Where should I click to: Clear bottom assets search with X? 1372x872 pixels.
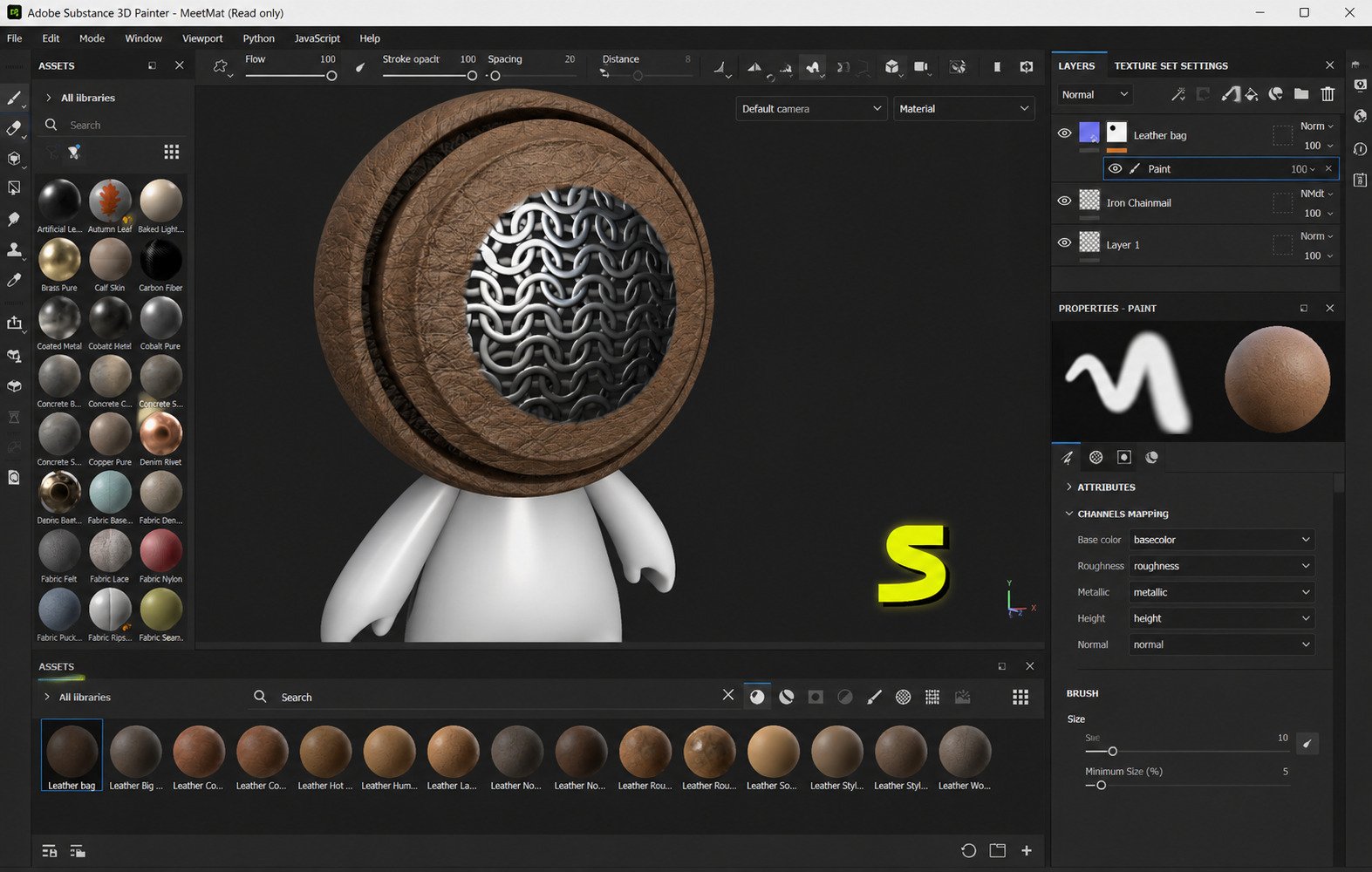[x=728, y=695]
